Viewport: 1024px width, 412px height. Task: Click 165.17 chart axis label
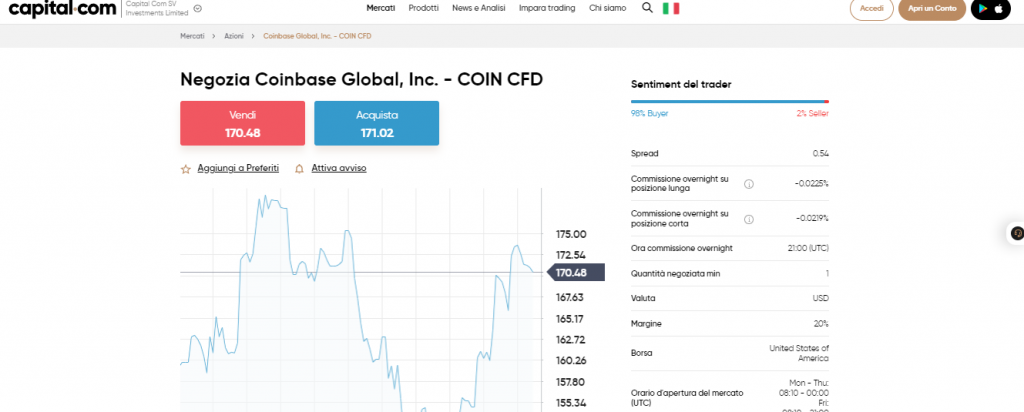(x=571, y=319)
